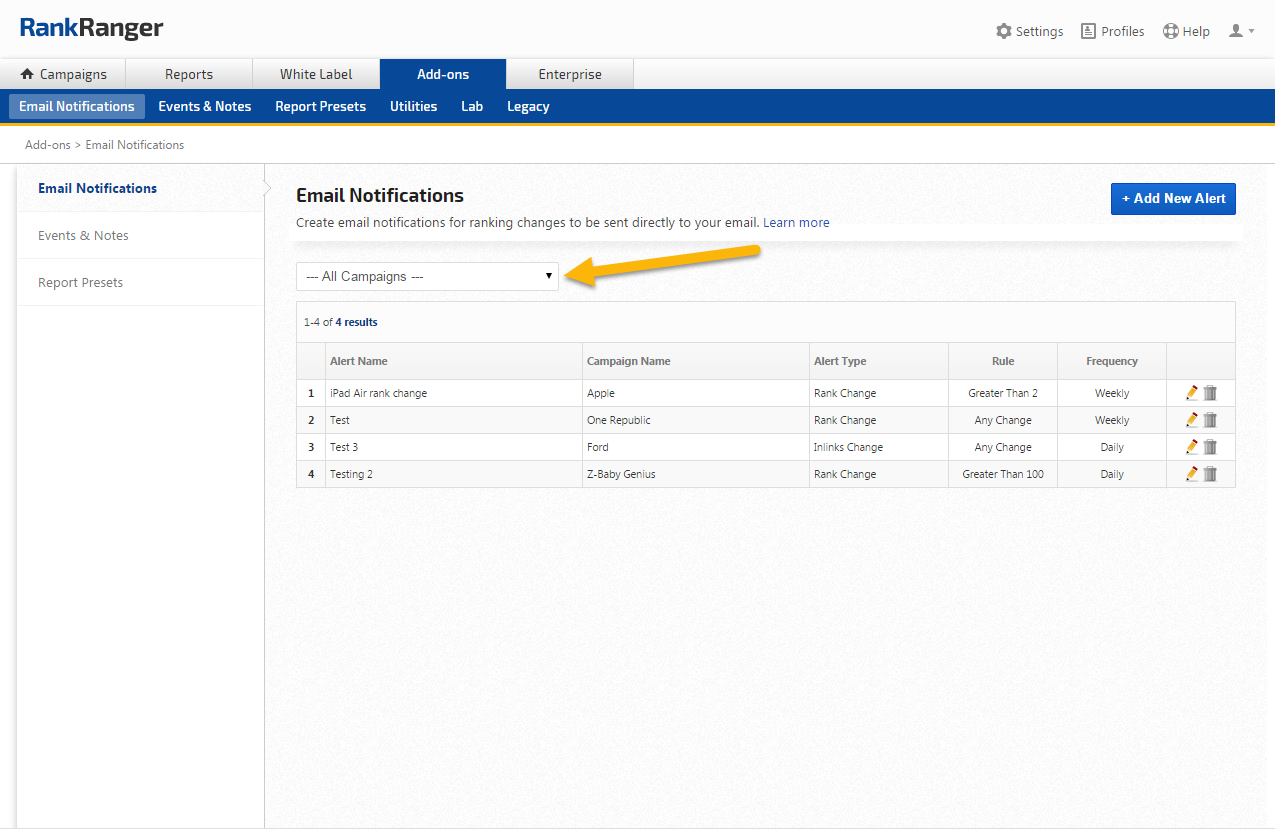1275x829 pixels.
Task: Edit the Testing 2 alert with pencil icon
Action: [1191, 474]
